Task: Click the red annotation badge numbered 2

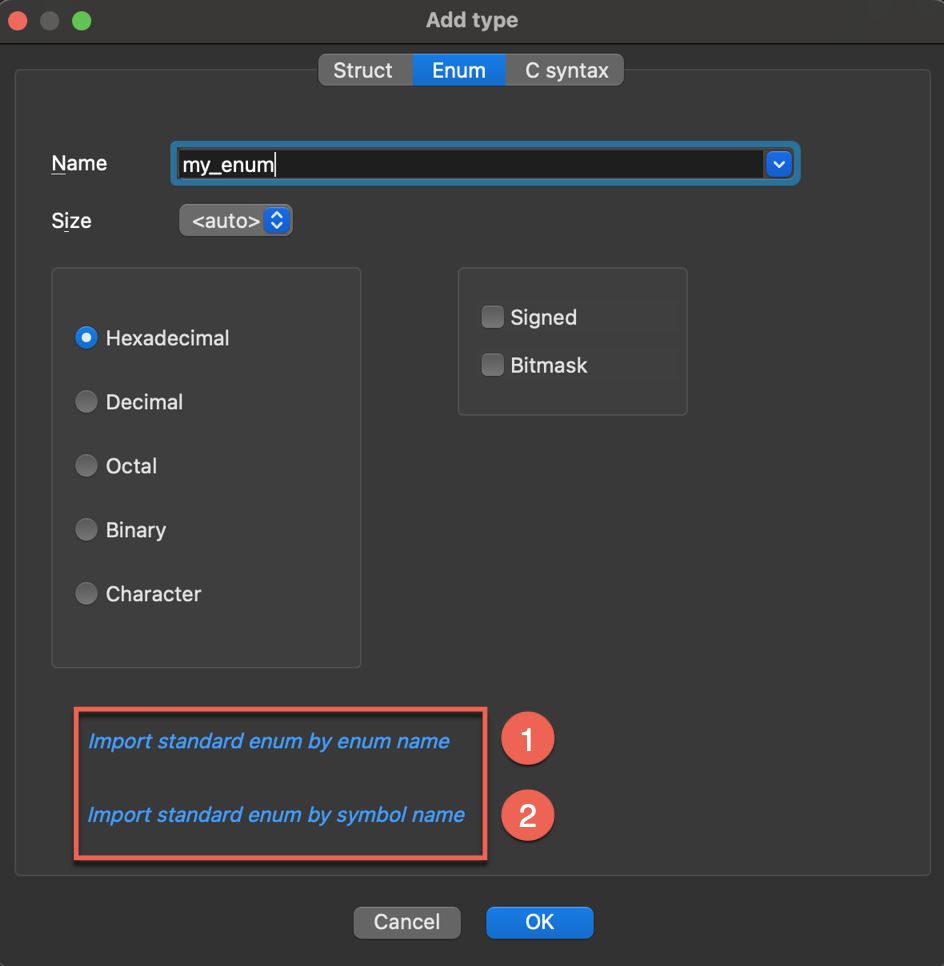Action: point(527,815)
